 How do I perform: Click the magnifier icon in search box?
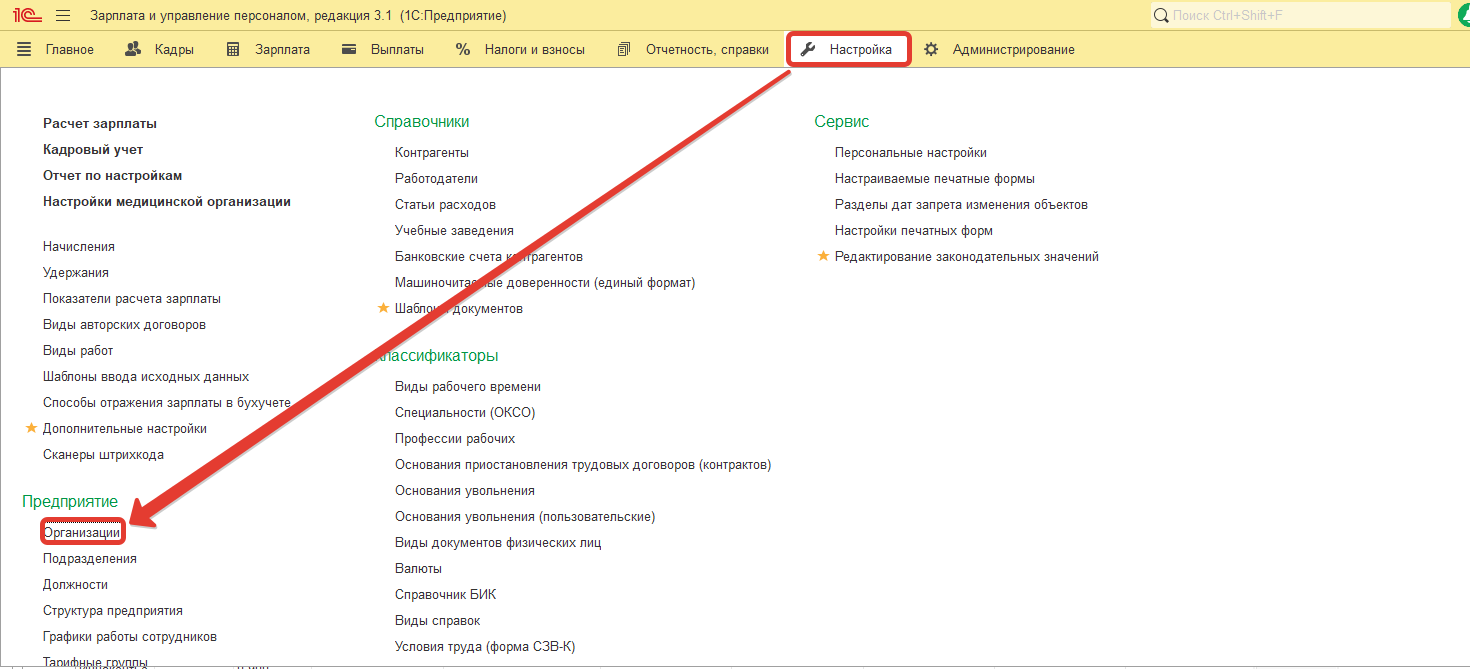(1161, 16)
